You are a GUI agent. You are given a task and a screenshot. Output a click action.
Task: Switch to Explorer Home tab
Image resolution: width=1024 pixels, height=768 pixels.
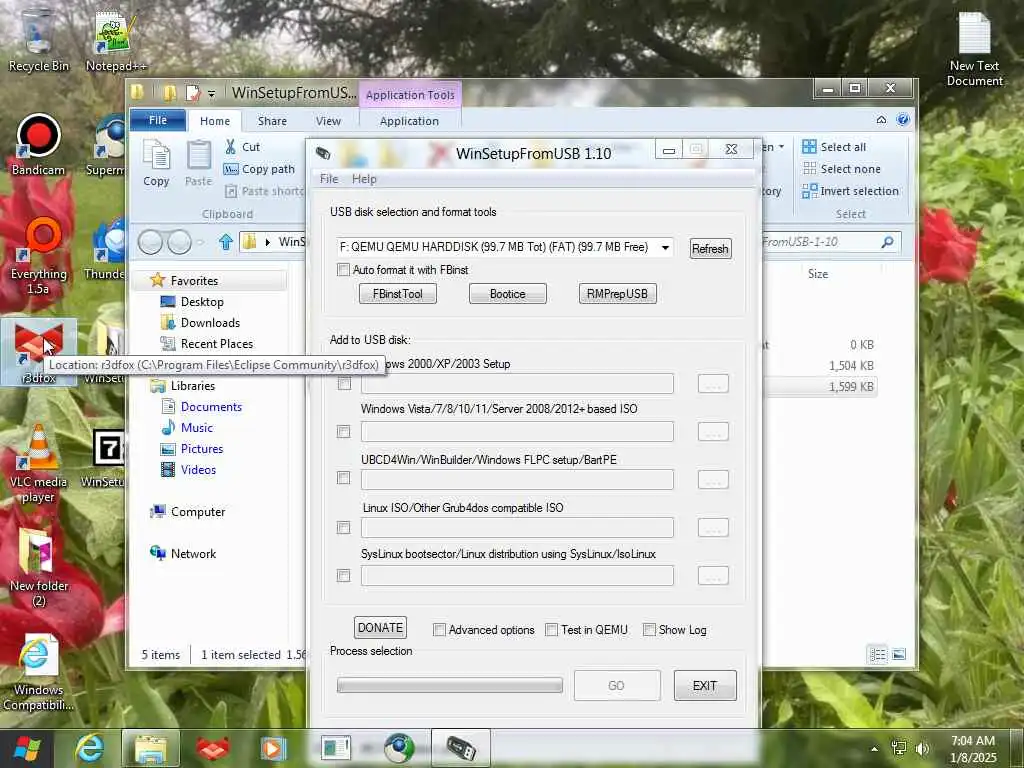click(215, 121)
